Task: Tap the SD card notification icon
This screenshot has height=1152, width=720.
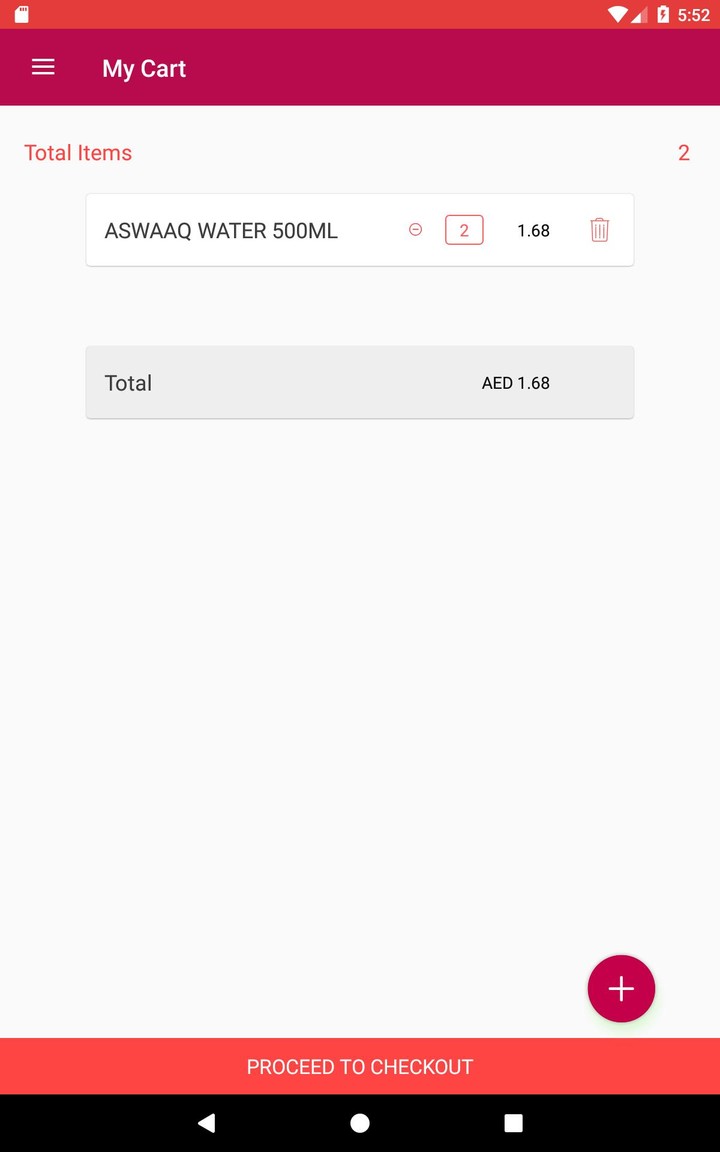Action: [x=22, y=14]
